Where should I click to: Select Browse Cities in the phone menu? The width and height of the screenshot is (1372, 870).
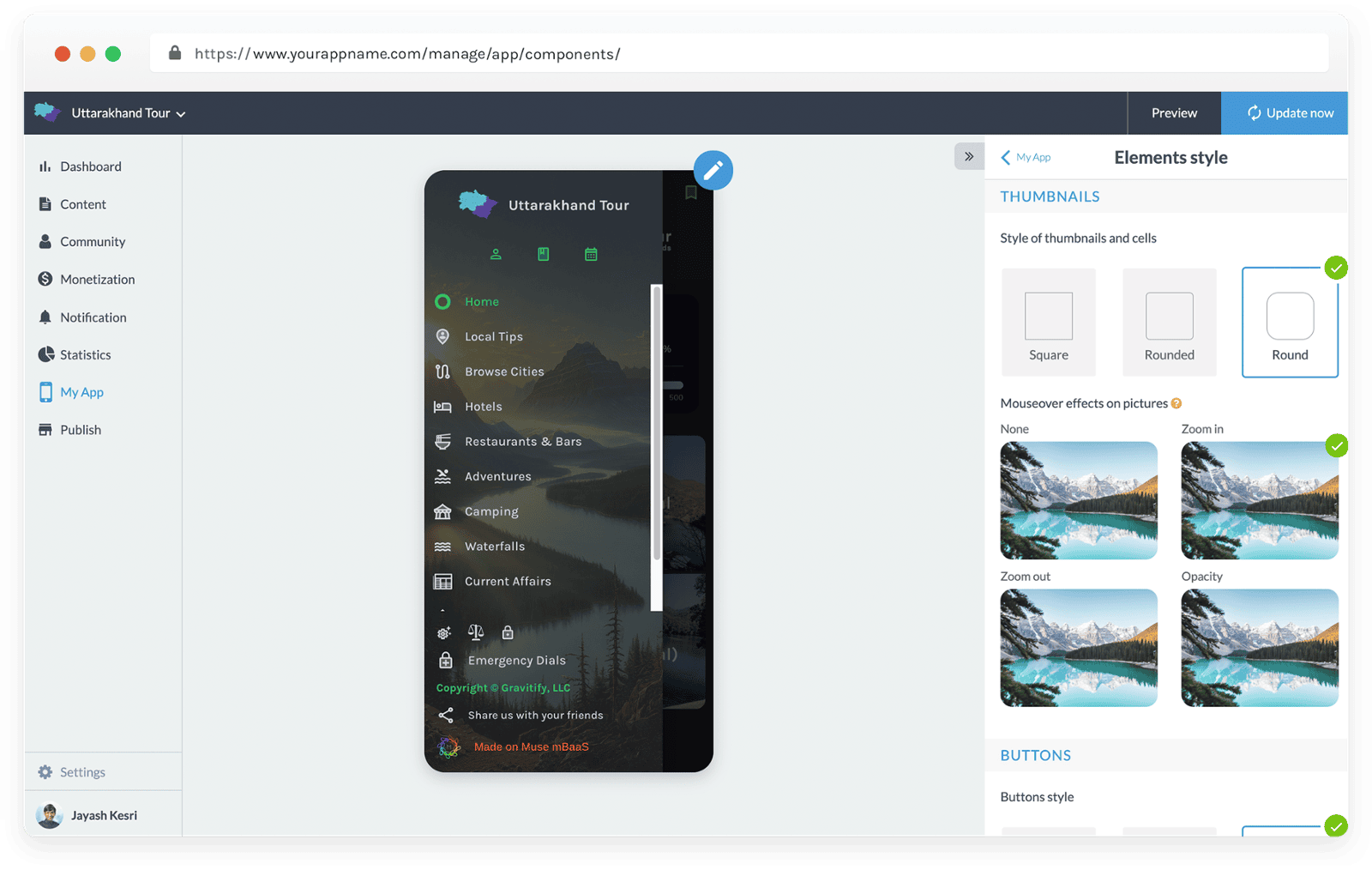pos(504,372)
